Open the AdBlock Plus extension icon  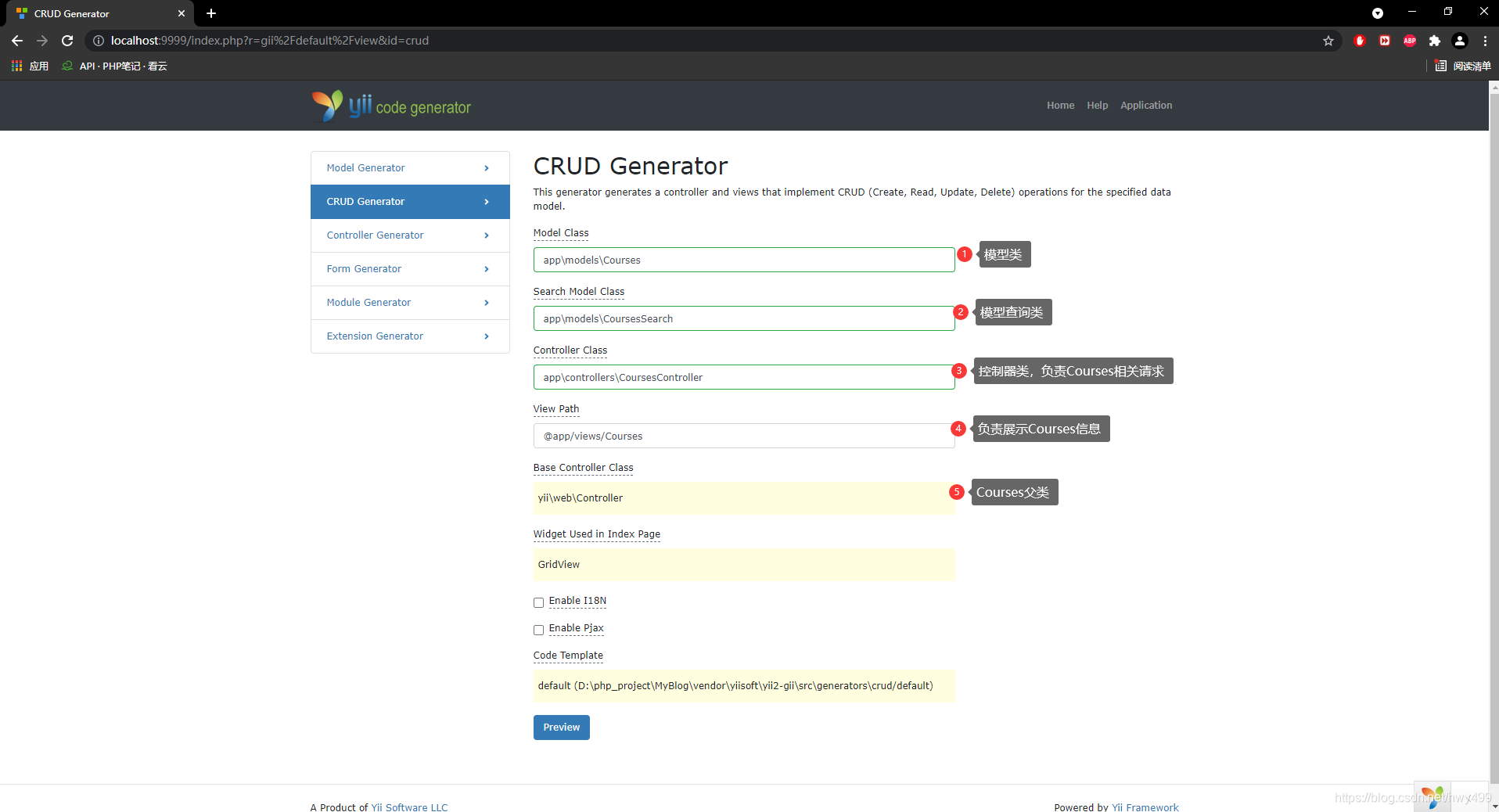point(1410,41)
